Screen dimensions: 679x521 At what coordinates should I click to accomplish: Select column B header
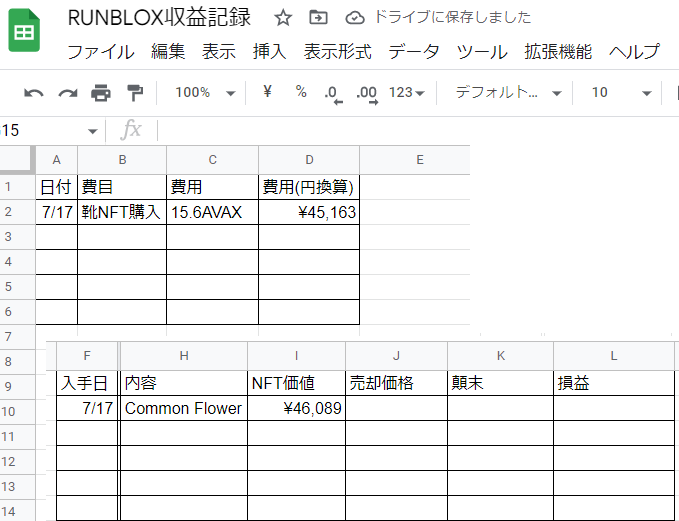(x=122, y=160)
